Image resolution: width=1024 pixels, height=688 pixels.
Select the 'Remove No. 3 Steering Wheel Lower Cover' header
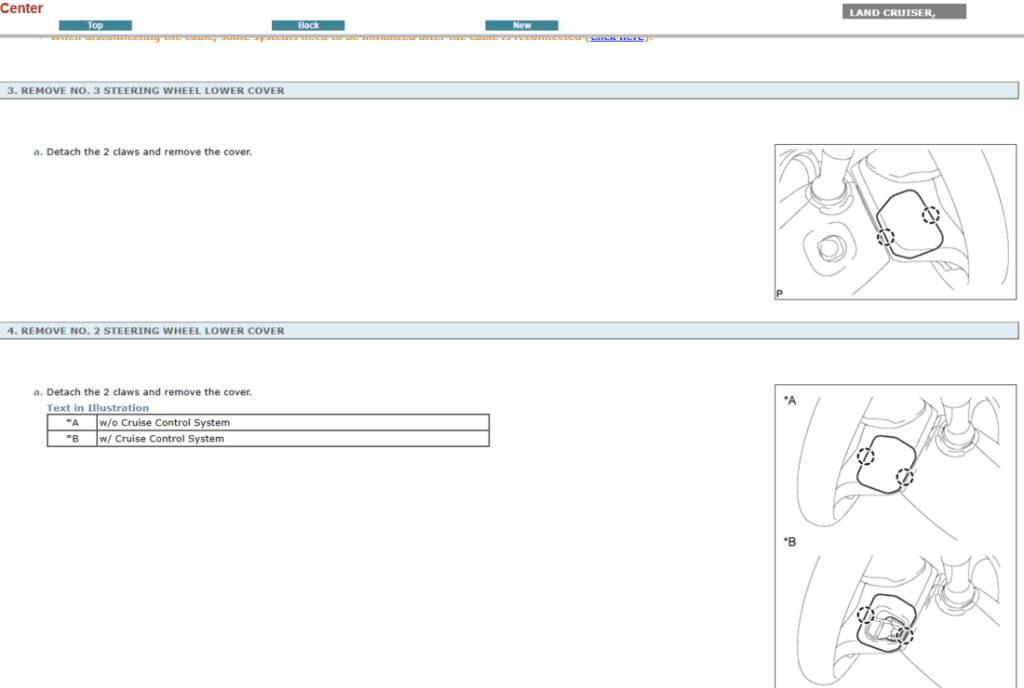pos(146,91)
